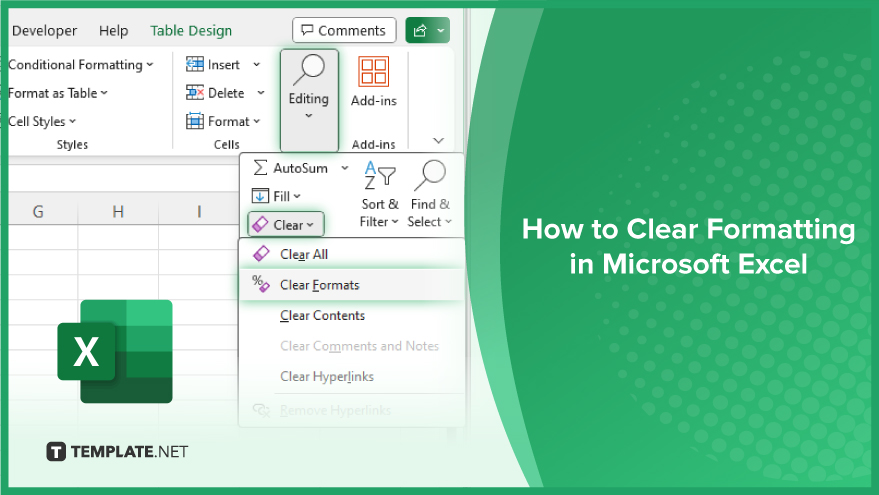Click the Fill down-arrow icon

coord(260,196)
